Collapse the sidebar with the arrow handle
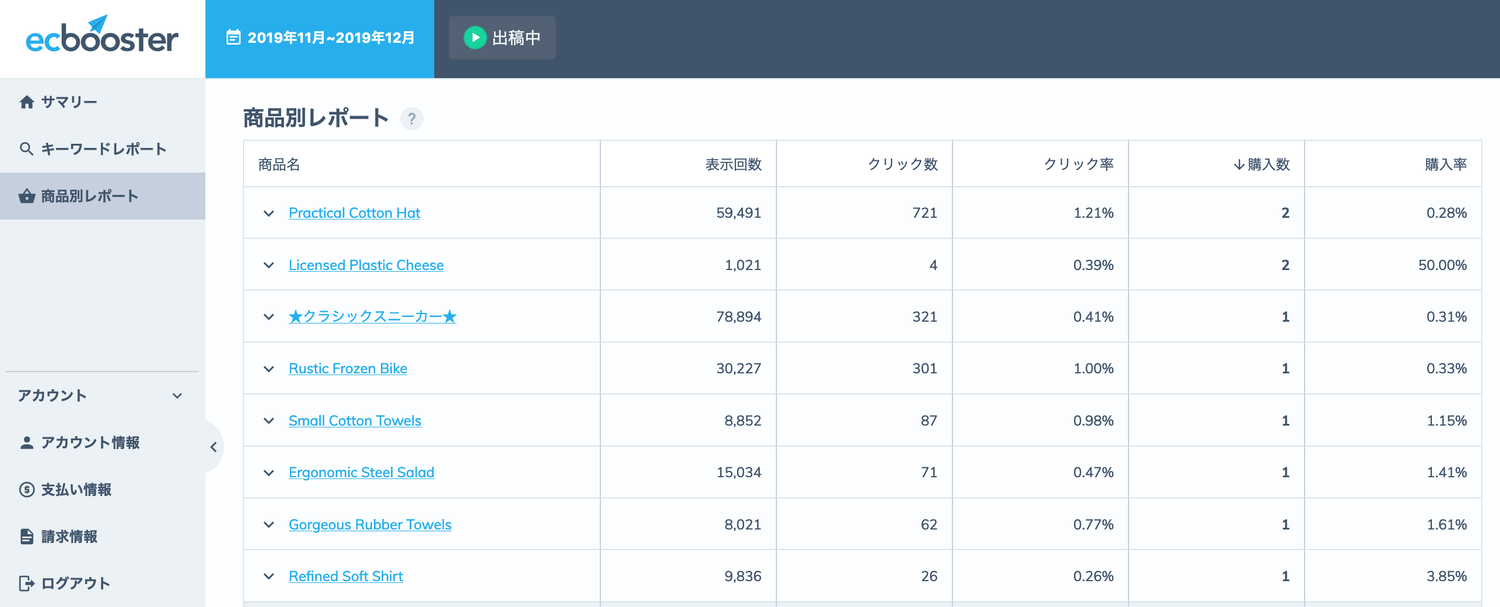Screen dimensions: 1500x607 coord(213,447)
